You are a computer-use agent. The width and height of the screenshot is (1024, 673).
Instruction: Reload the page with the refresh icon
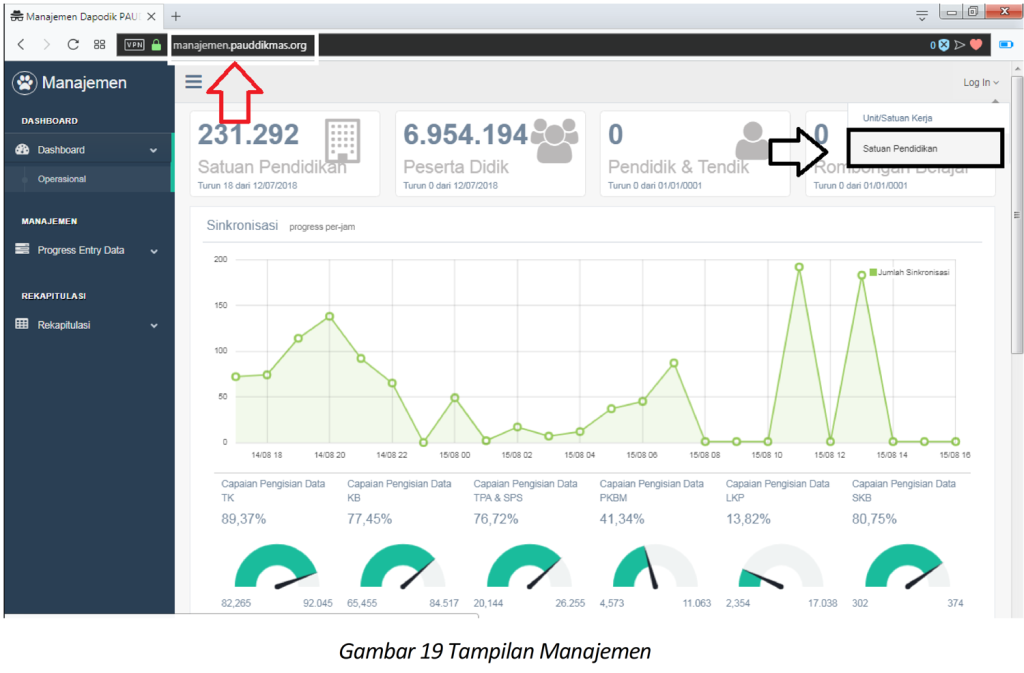pos(73,45)
